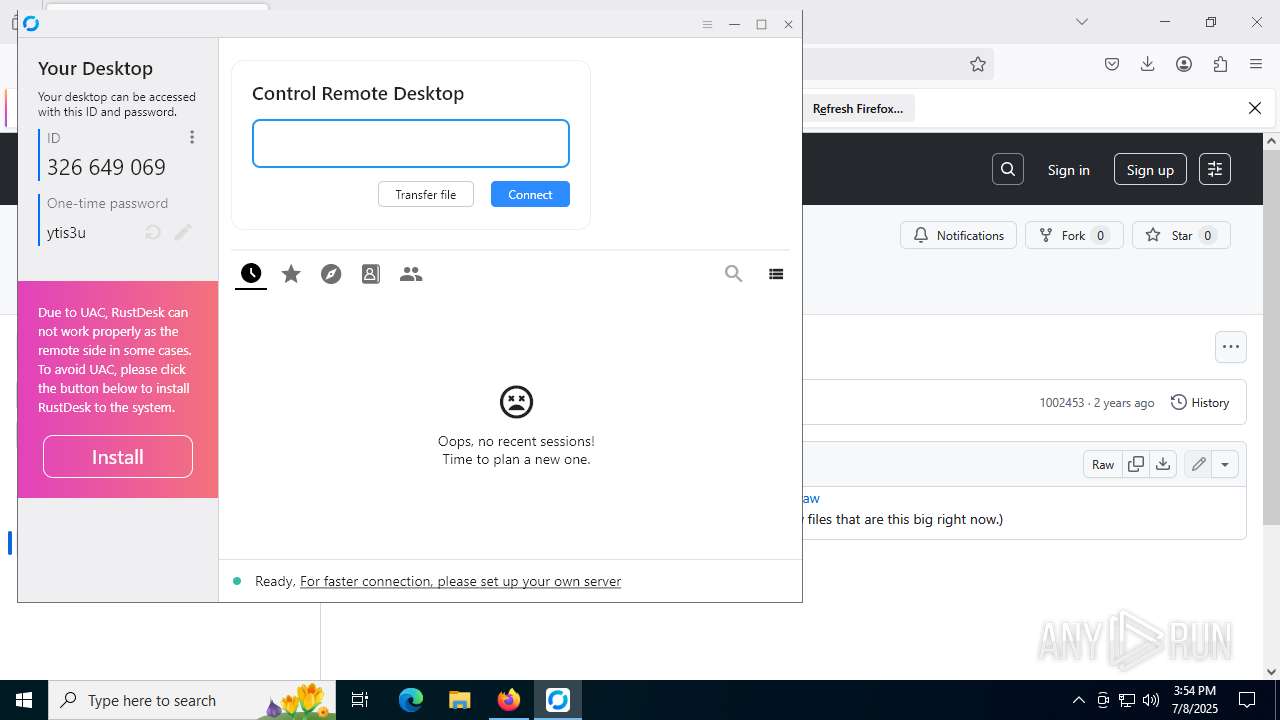Switch to Firefox on taskbar
The height and width of the screenshot is (720, 1280).
(509, 700)
